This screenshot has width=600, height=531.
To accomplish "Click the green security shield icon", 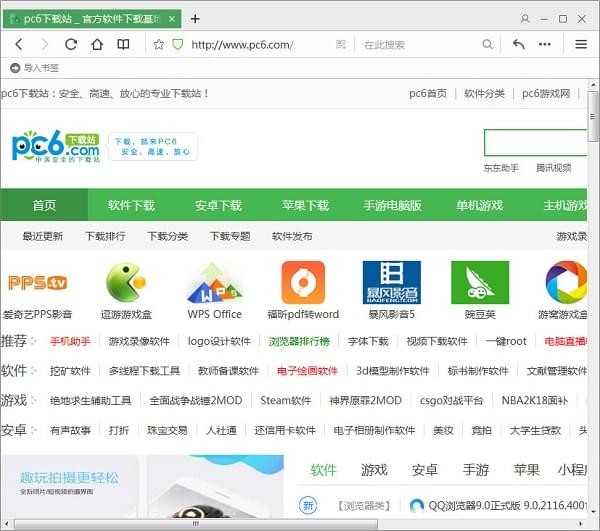I will [178, 45].
